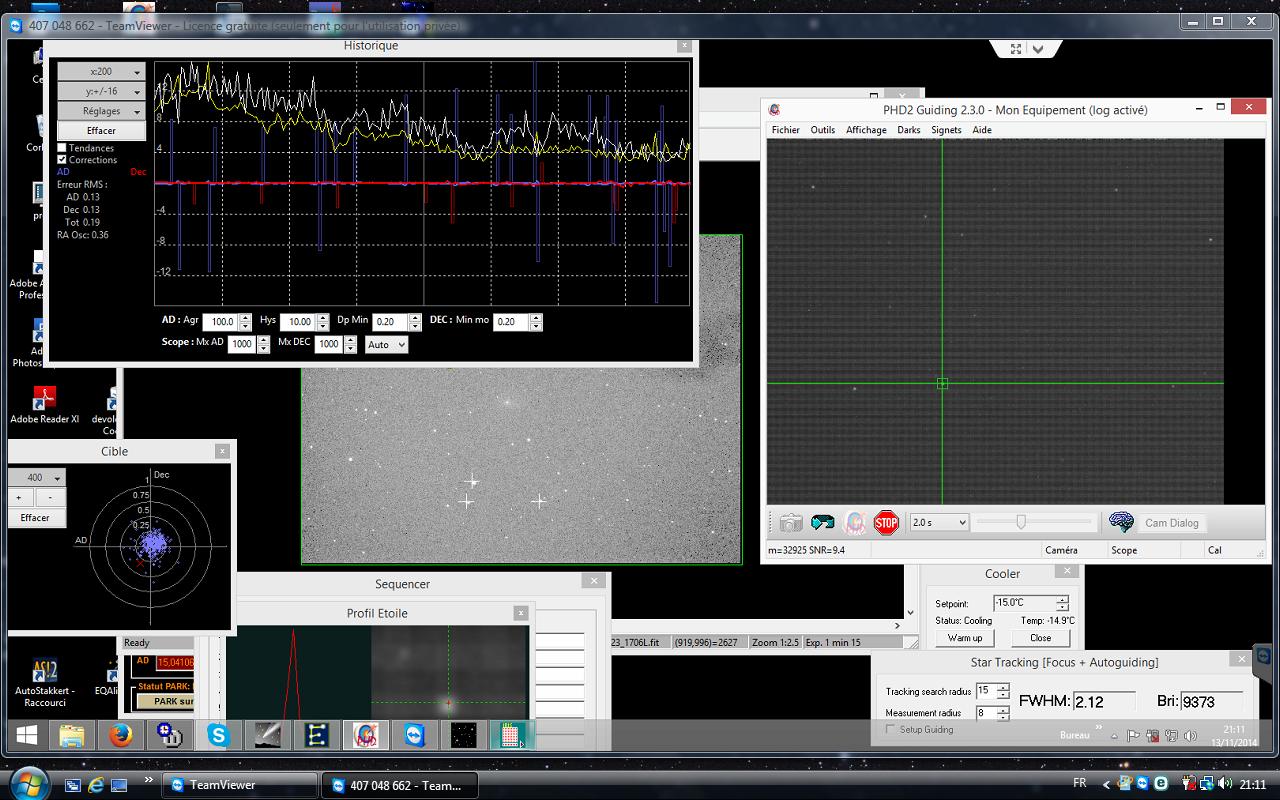The height and width of the screenshot is (800, 1280).
Task: Expand the 2.0 s exposure dropdown
Action: [x=938, y=523]
